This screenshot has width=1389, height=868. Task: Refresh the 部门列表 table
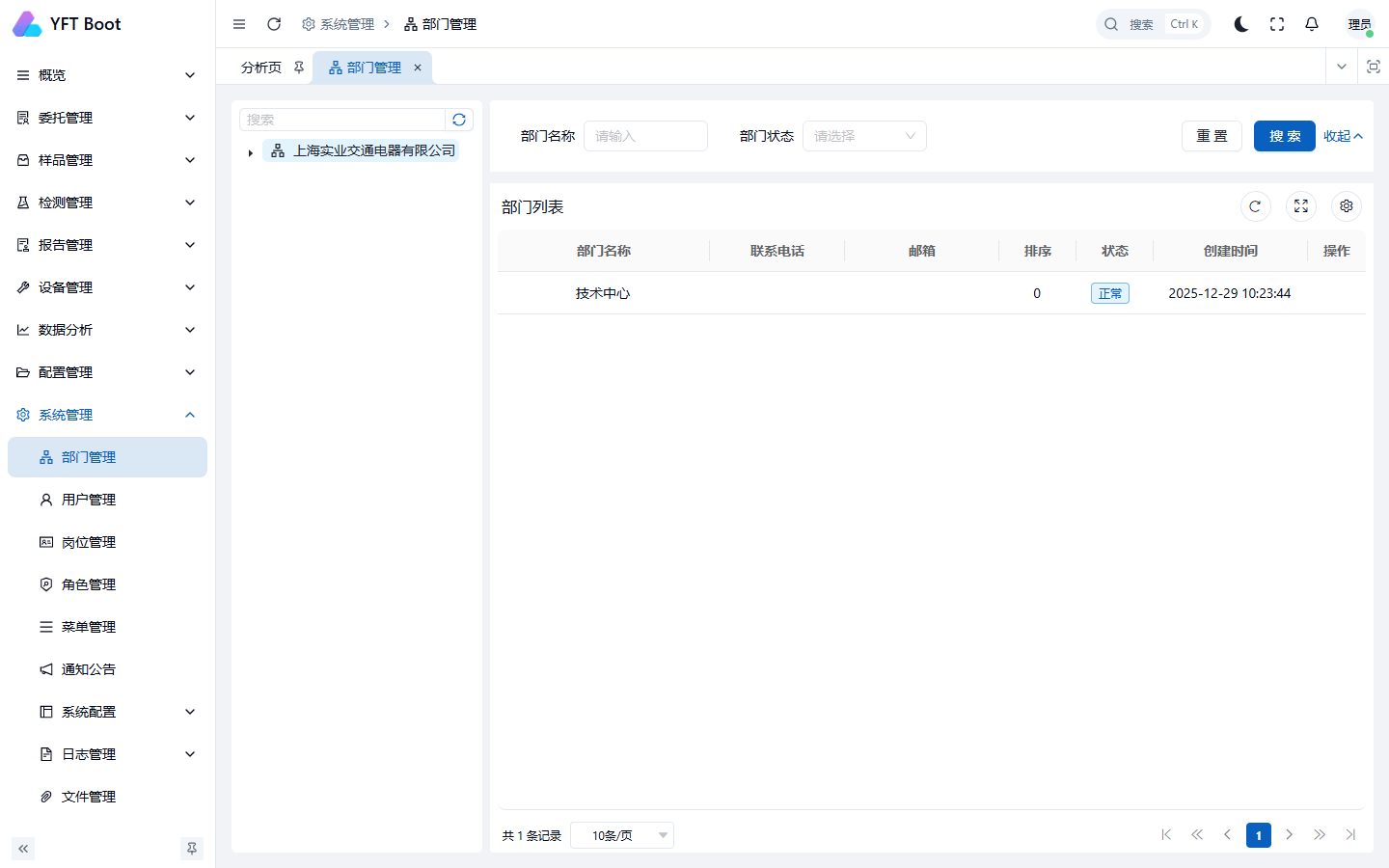point(1255,206)
